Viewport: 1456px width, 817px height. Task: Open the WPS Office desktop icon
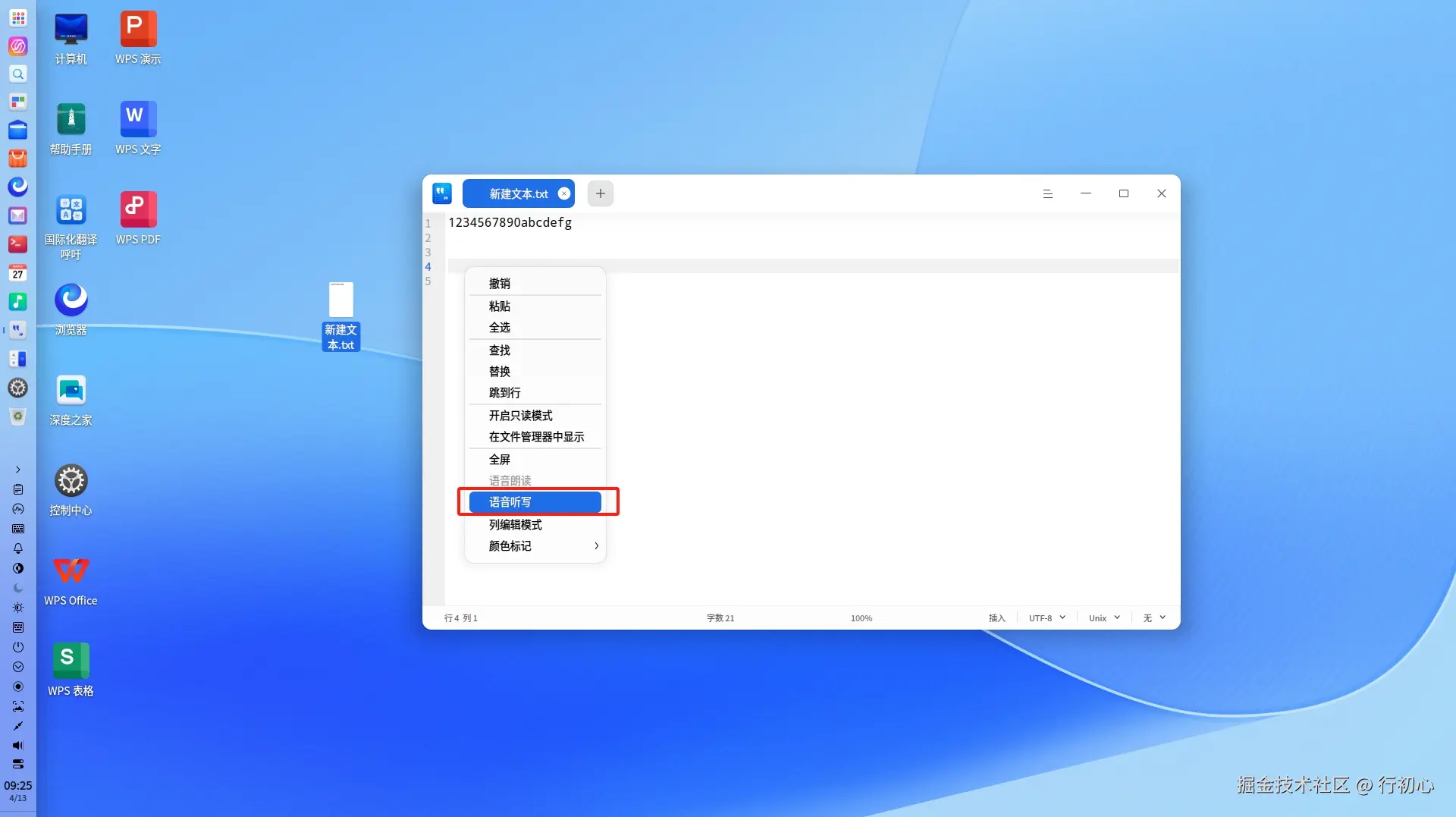(x=71, y=580)
